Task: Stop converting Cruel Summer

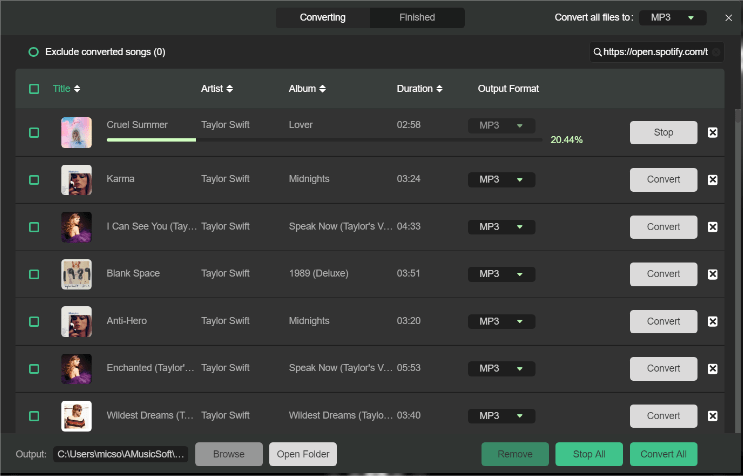Action: (663, 132)
